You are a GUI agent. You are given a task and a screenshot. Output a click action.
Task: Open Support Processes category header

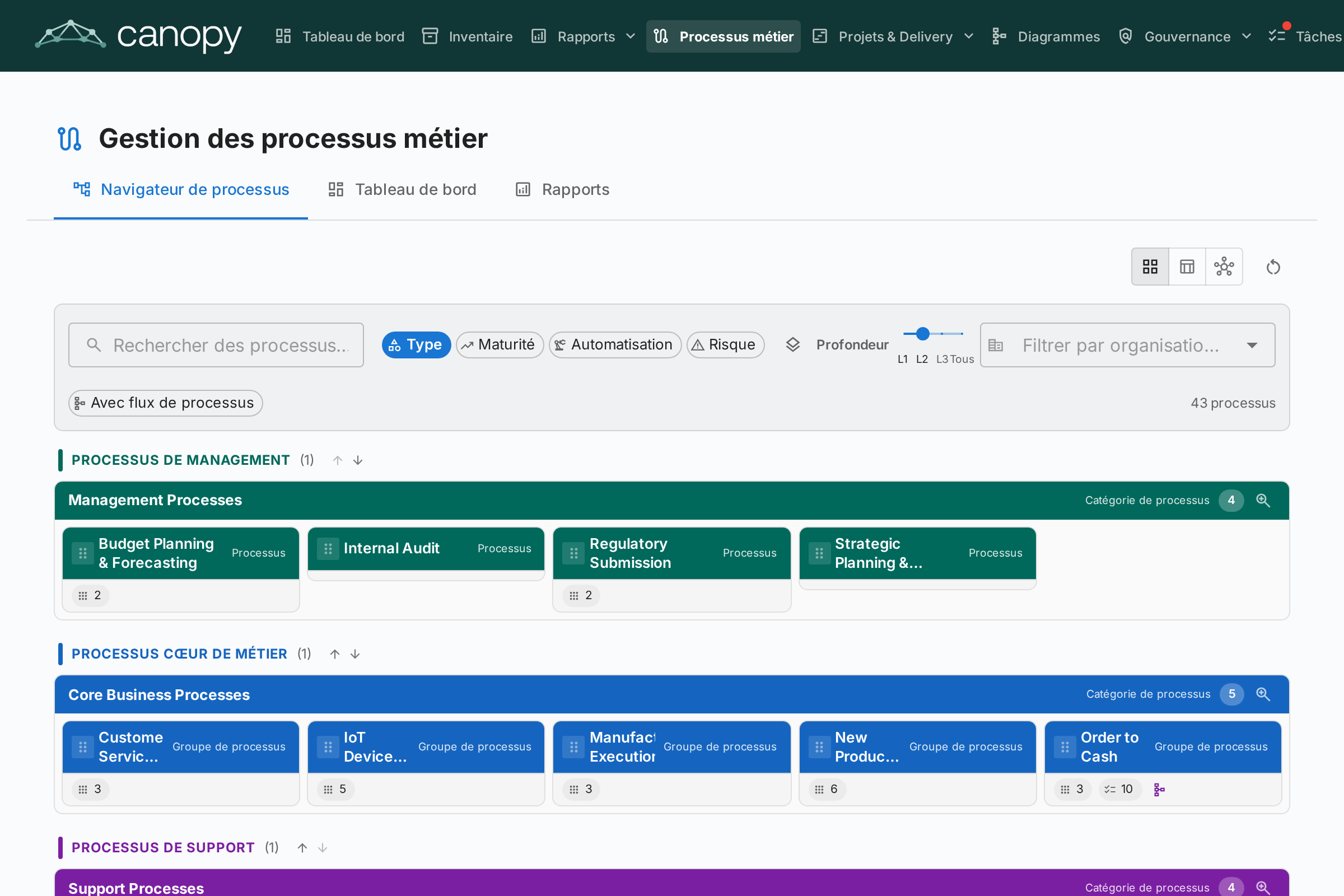[671, 884]
